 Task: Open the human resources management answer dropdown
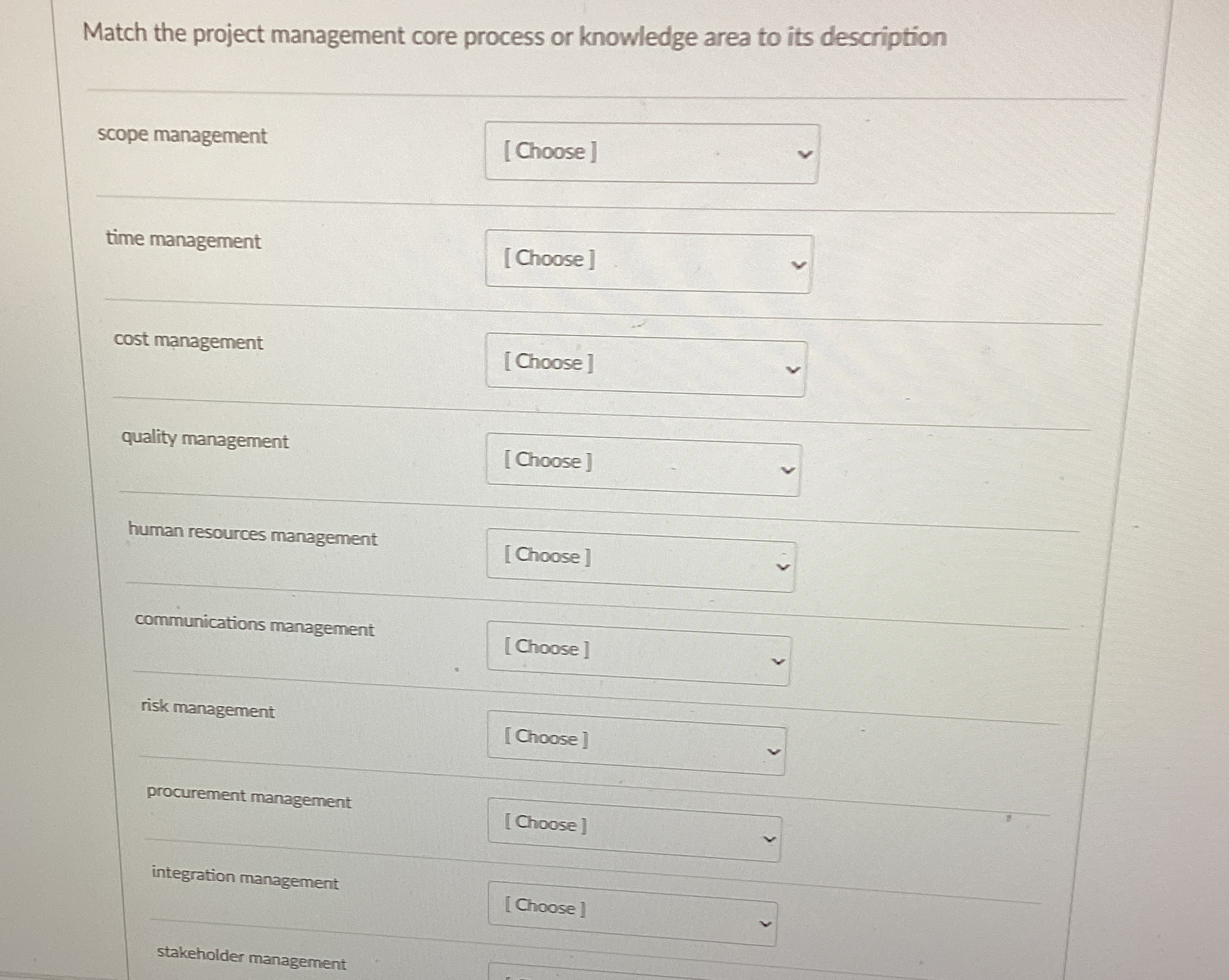point(639,557)
